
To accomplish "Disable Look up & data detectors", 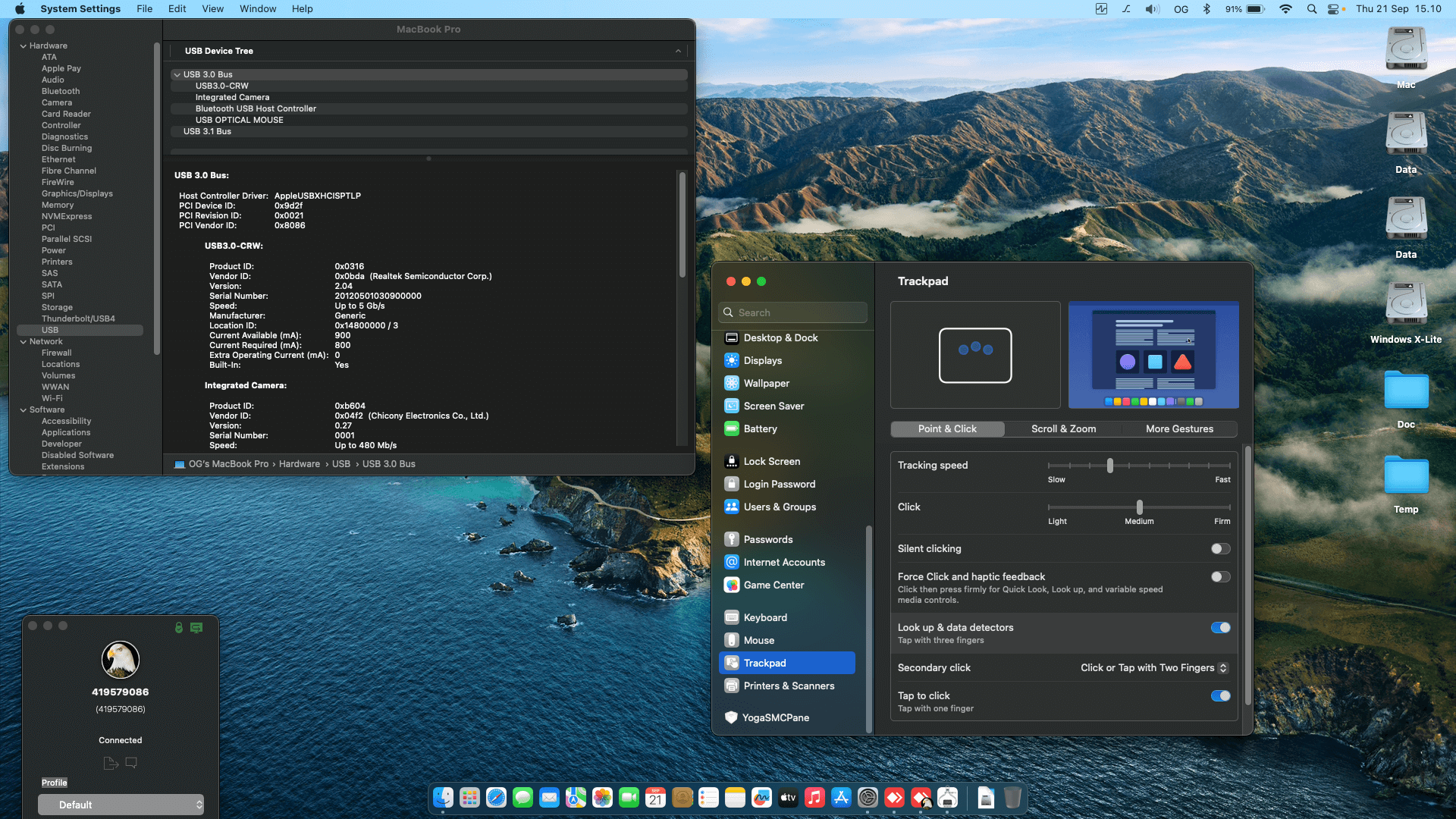I will (1220, 628).
